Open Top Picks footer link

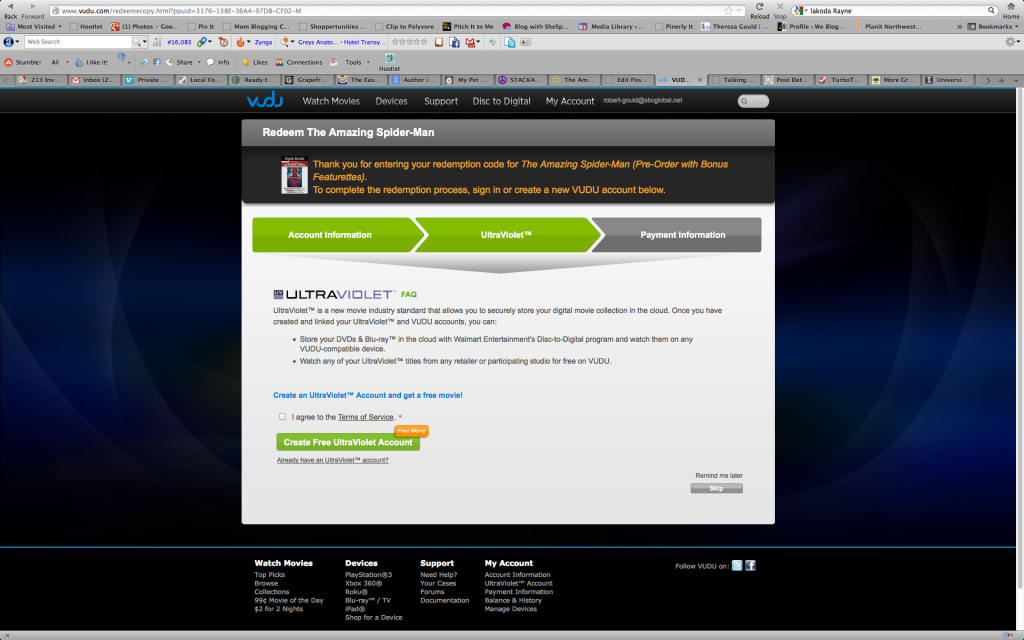pos(270,575)
